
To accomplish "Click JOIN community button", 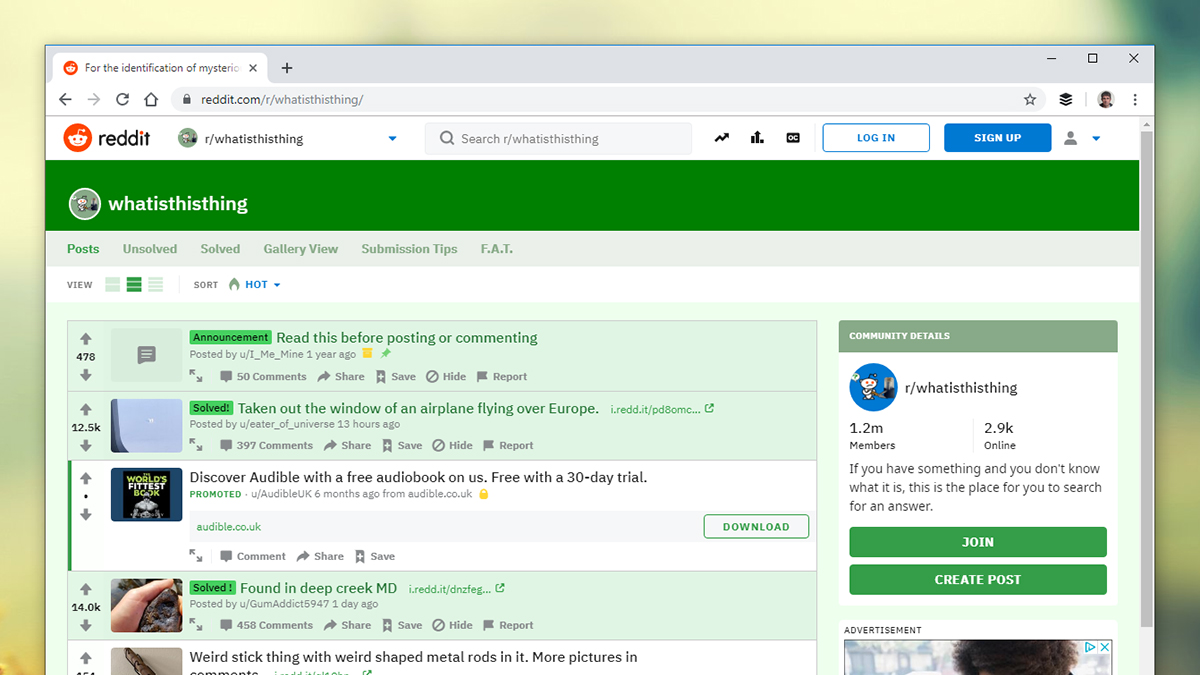I will pyautogui.click(x=978, y=542).
